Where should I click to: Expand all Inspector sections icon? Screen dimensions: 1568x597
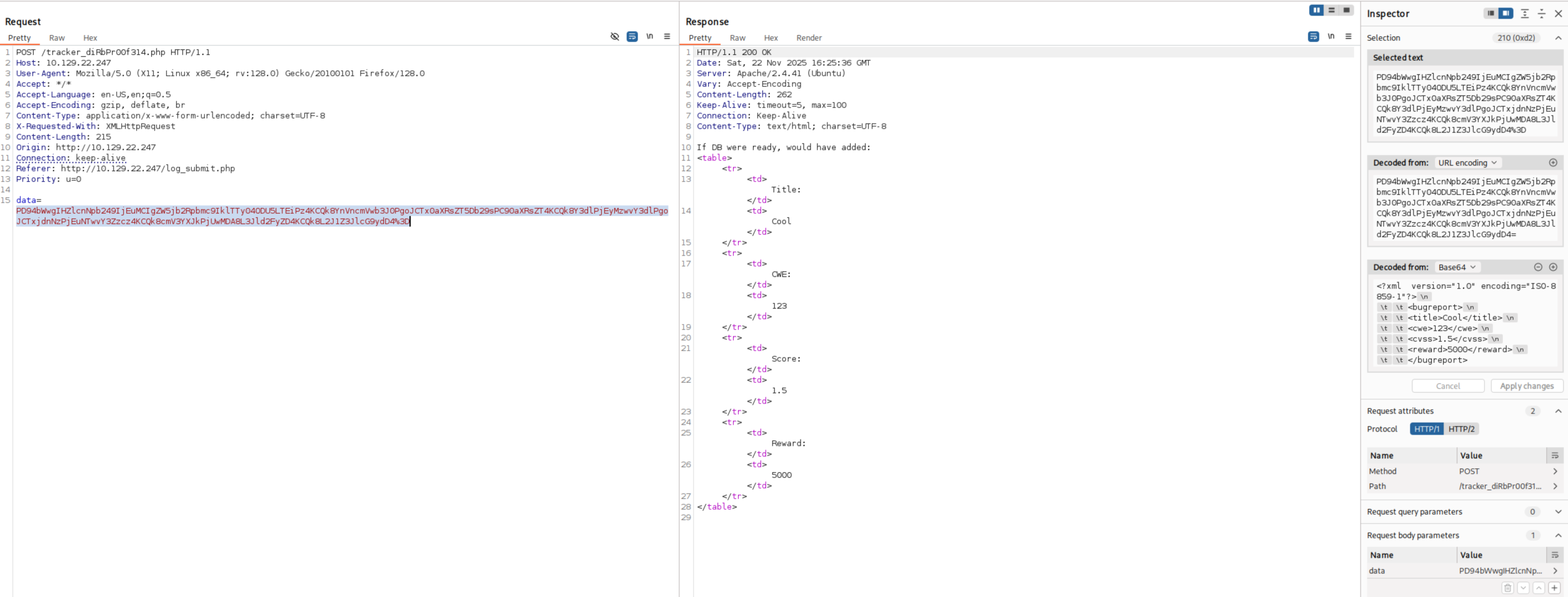tap(1524, 14)
